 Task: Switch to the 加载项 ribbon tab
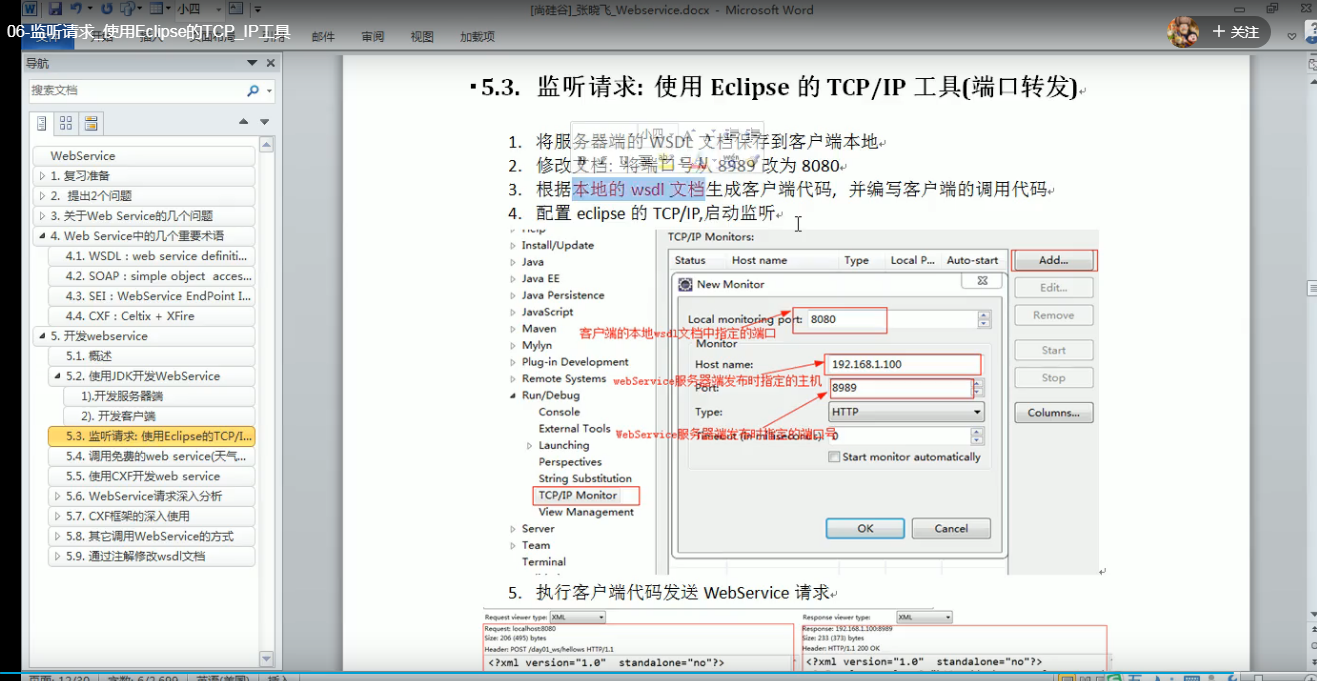(477, 37)
